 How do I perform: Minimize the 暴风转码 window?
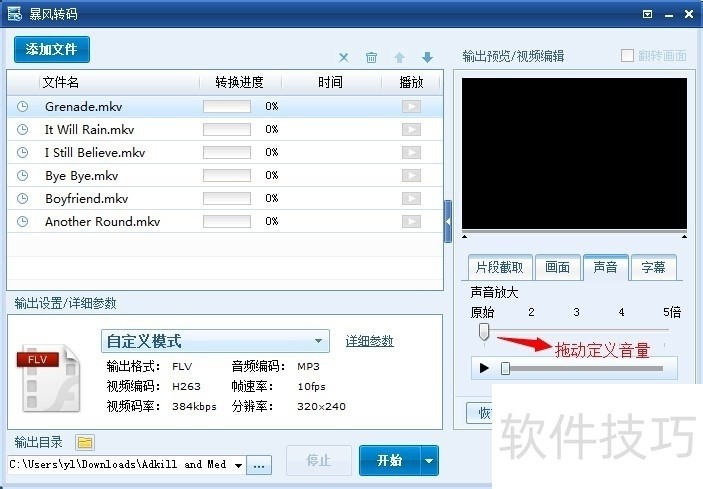669,15
